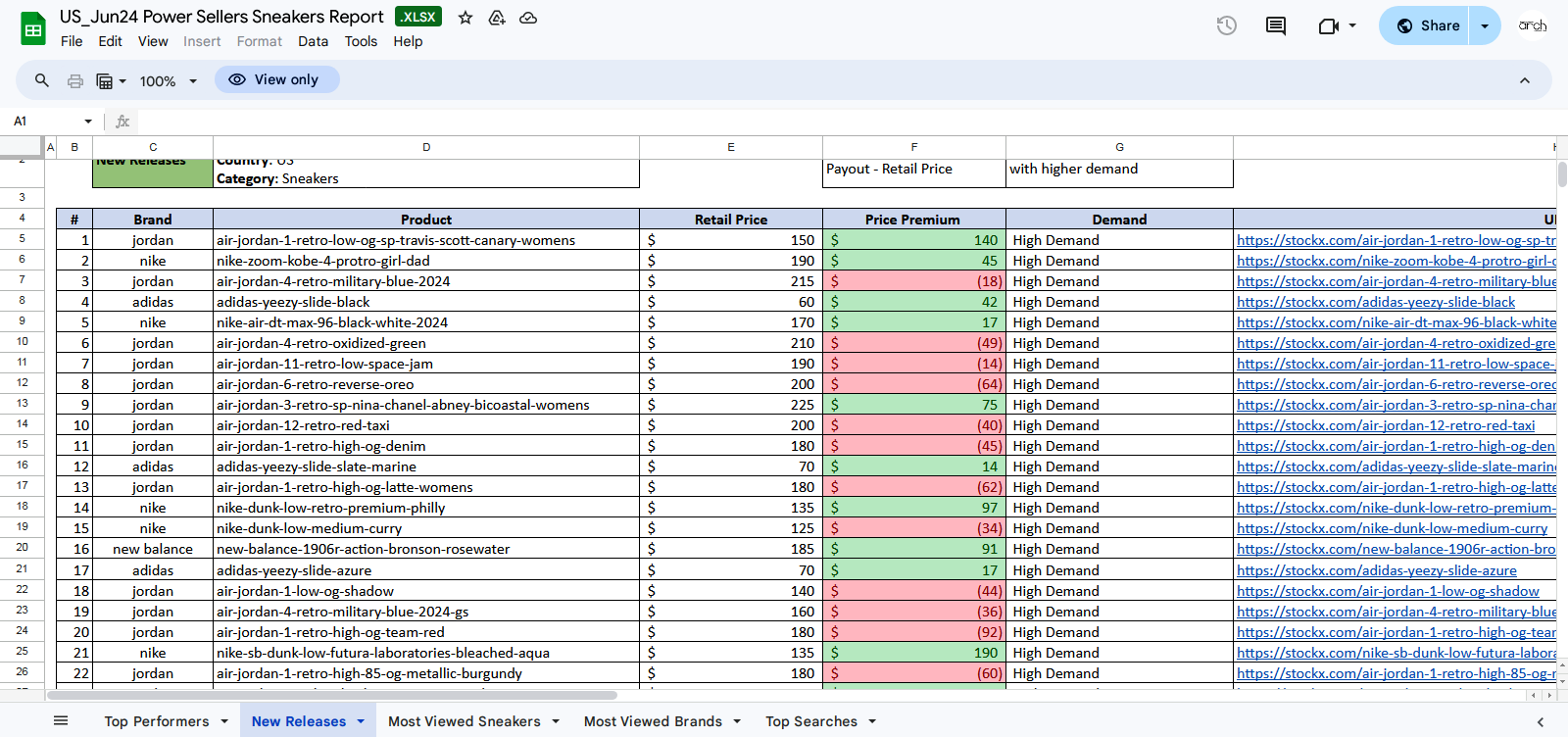Click the print icon
Screen dimensions: 1568x737
(x=75, y=80)
